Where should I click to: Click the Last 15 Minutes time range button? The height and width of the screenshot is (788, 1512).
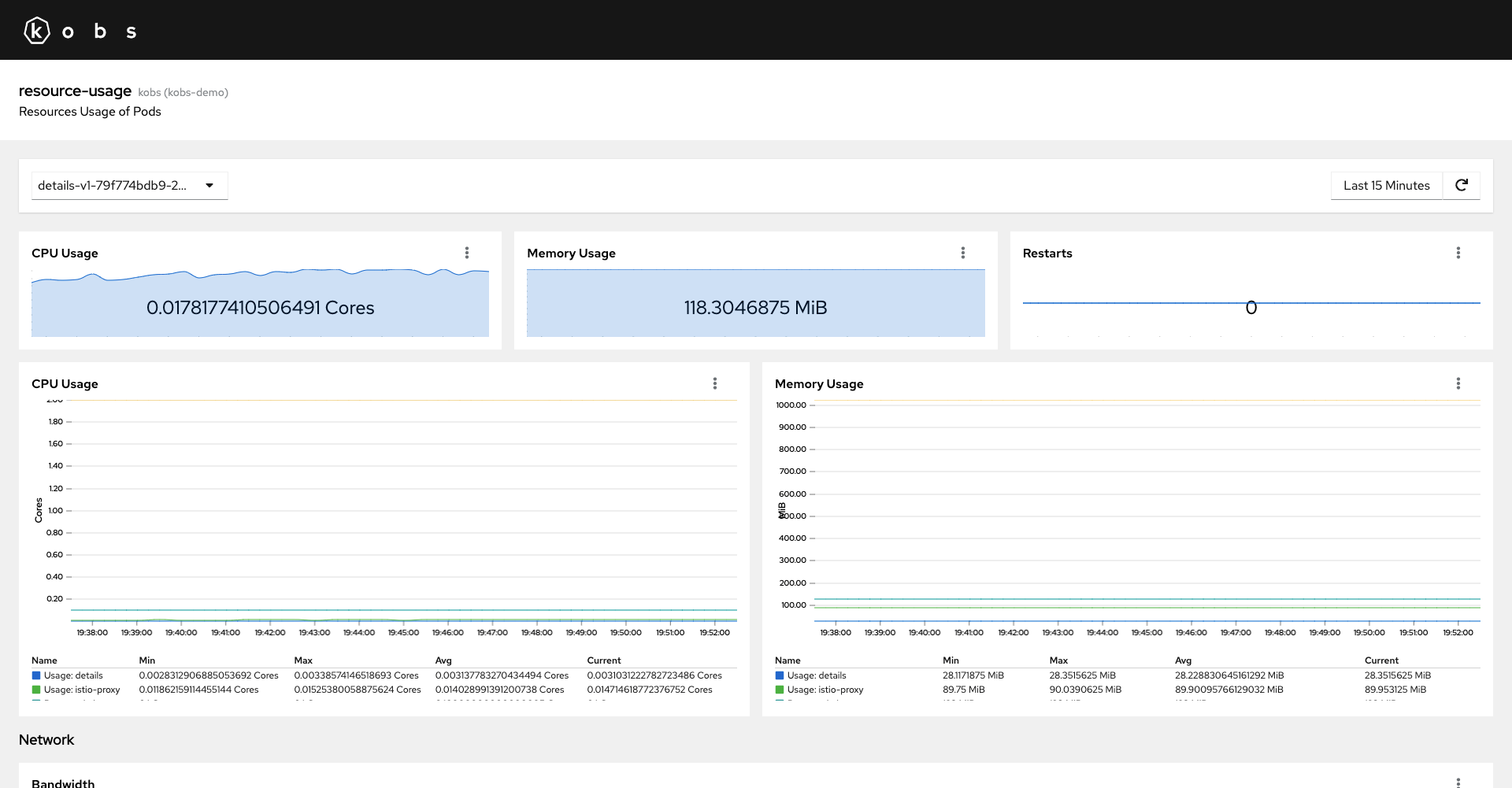coord(1386,186)
